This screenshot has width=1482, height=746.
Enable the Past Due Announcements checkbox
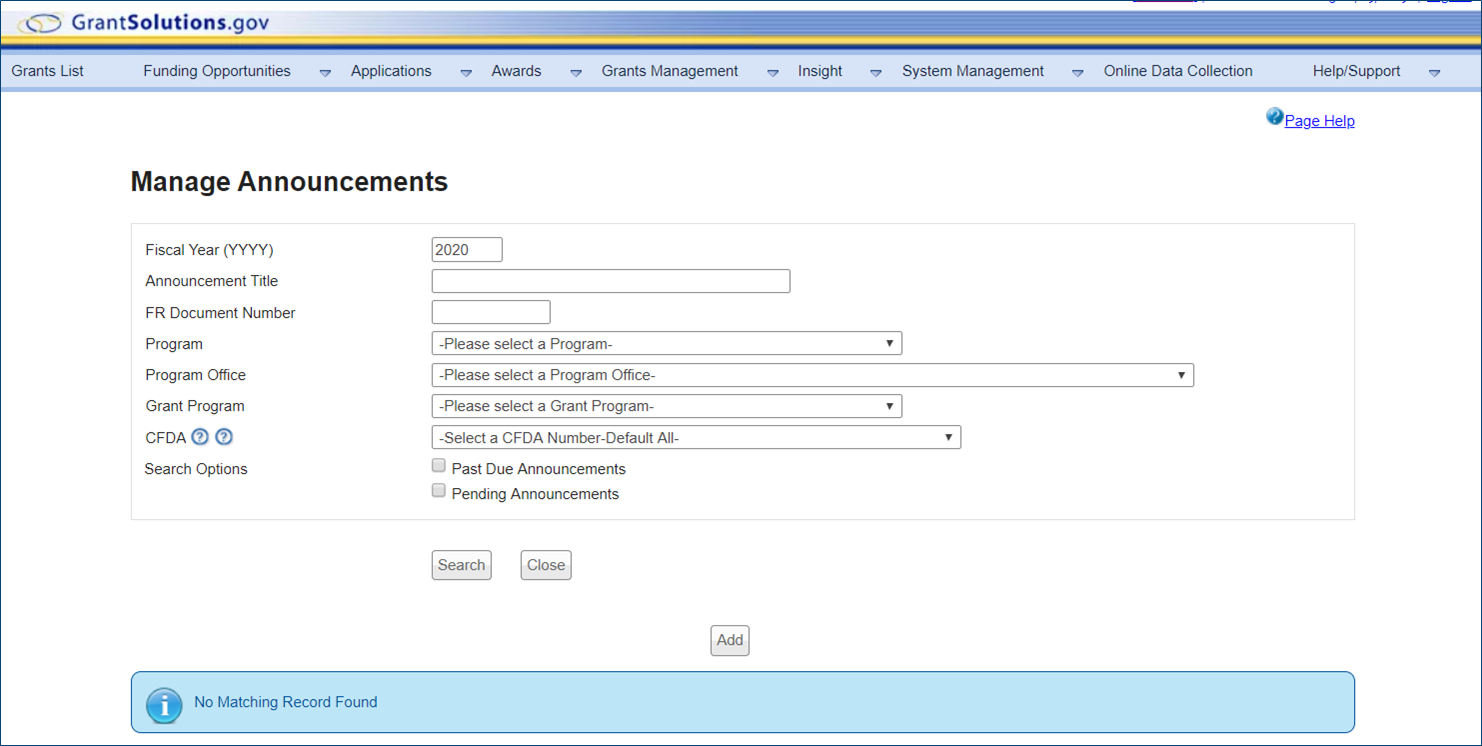click(438, 466)
